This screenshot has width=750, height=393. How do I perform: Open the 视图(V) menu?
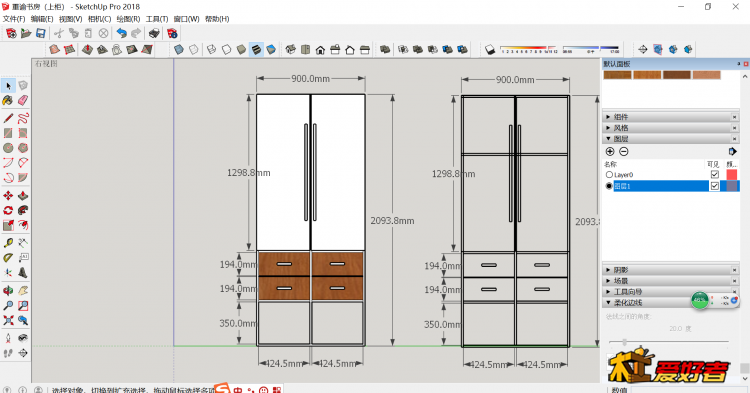click(x=70, y=19)
